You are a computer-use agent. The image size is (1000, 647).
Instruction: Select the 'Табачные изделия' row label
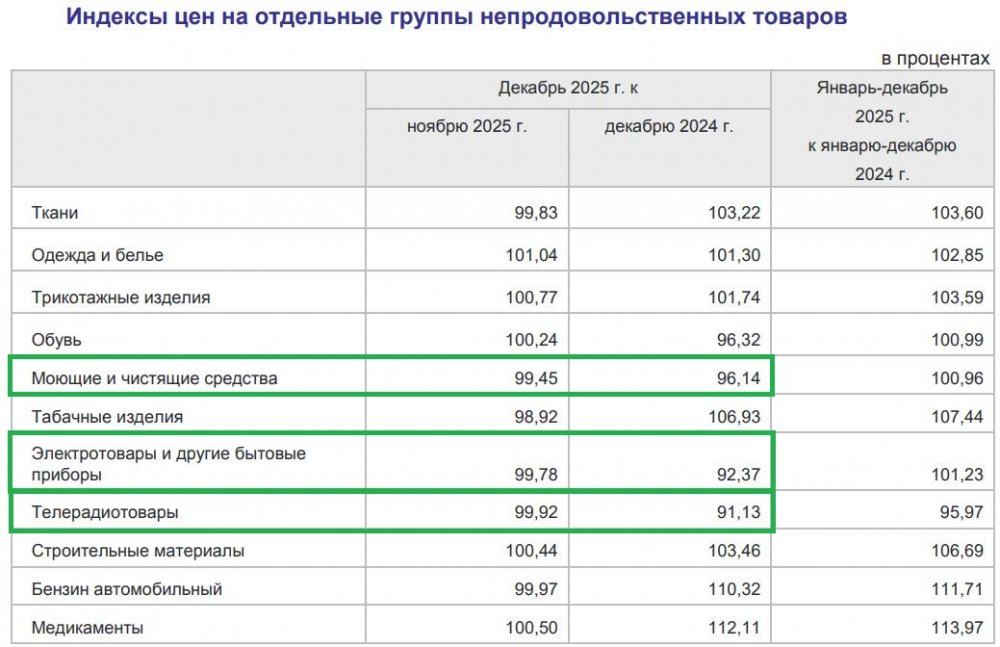click(x=107, y=416)
